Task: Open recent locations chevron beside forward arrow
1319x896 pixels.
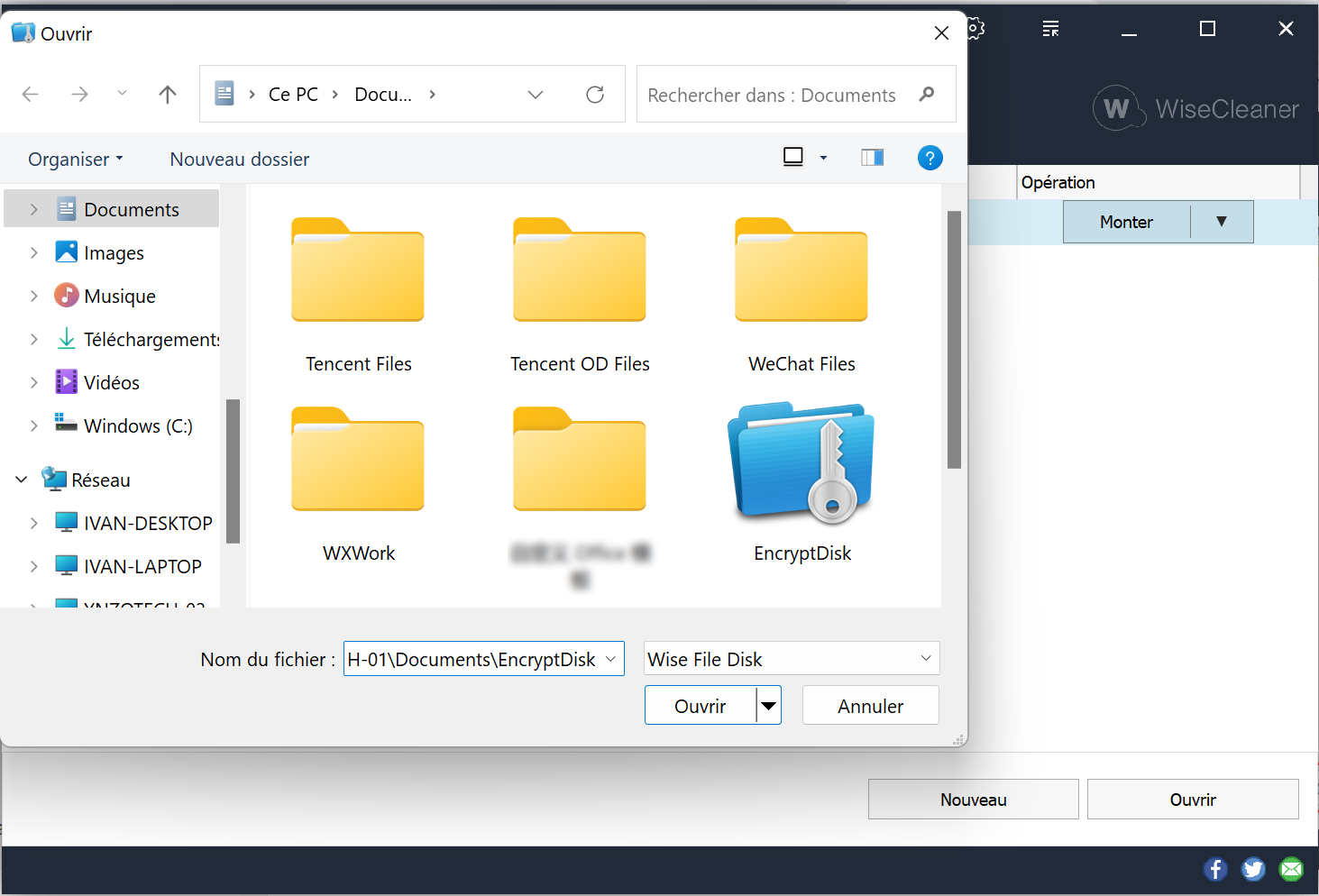Action: coord(122,94)
